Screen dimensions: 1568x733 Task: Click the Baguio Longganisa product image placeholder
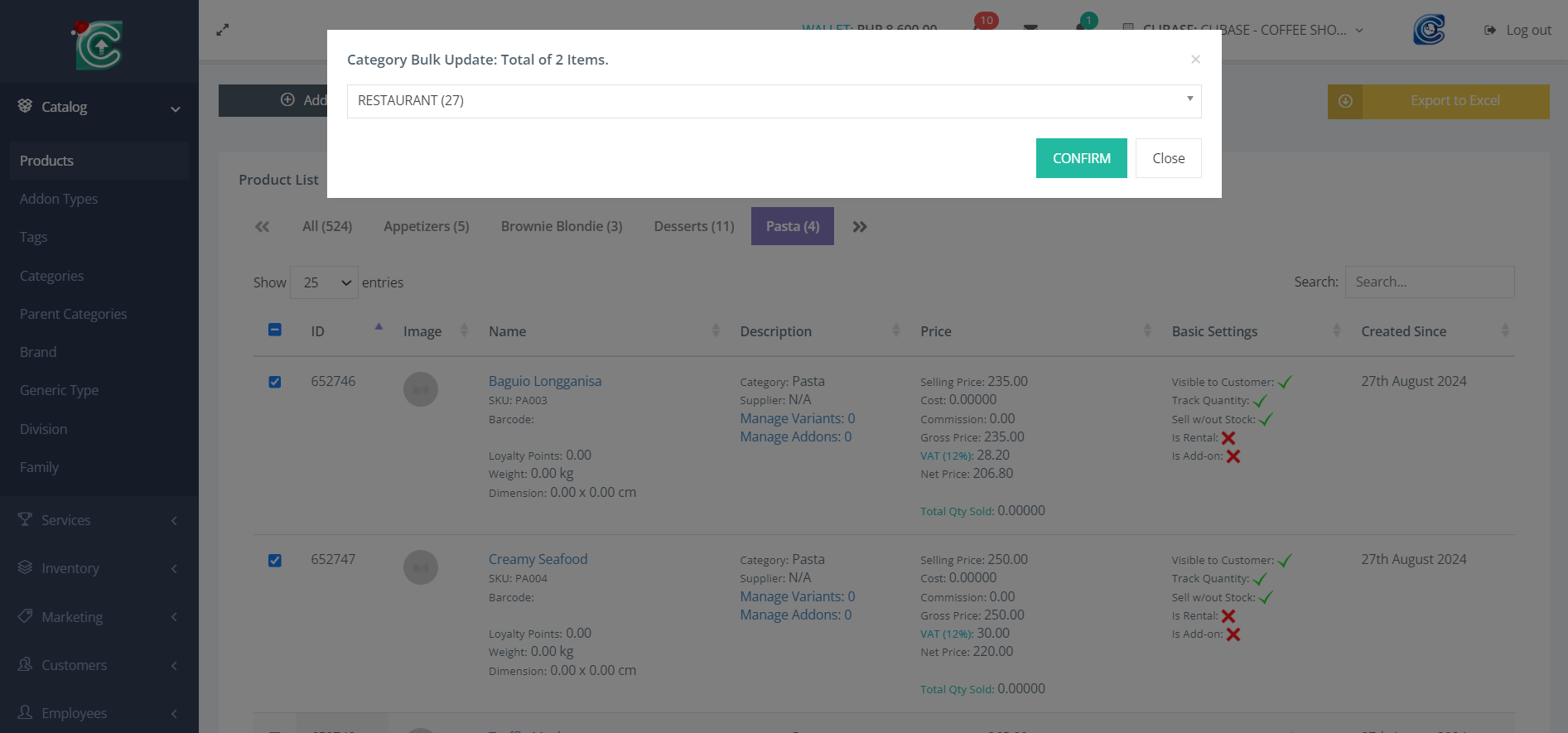tap(421, 389)
